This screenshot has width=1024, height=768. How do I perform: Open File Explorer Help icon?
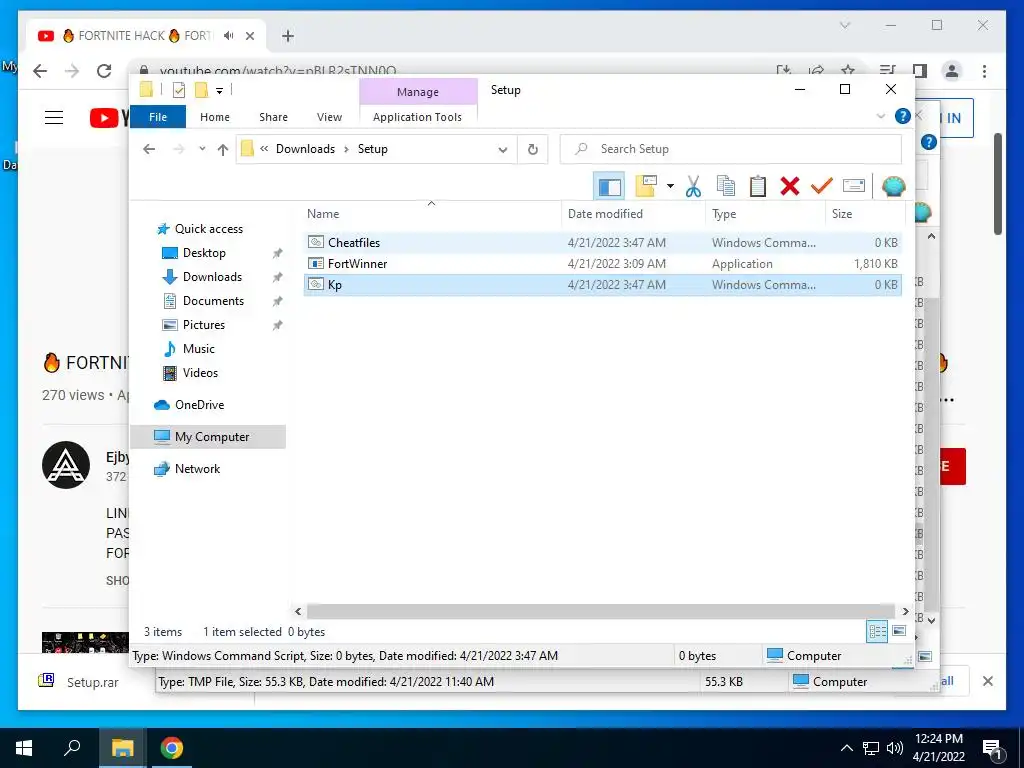tap(903, 116)
